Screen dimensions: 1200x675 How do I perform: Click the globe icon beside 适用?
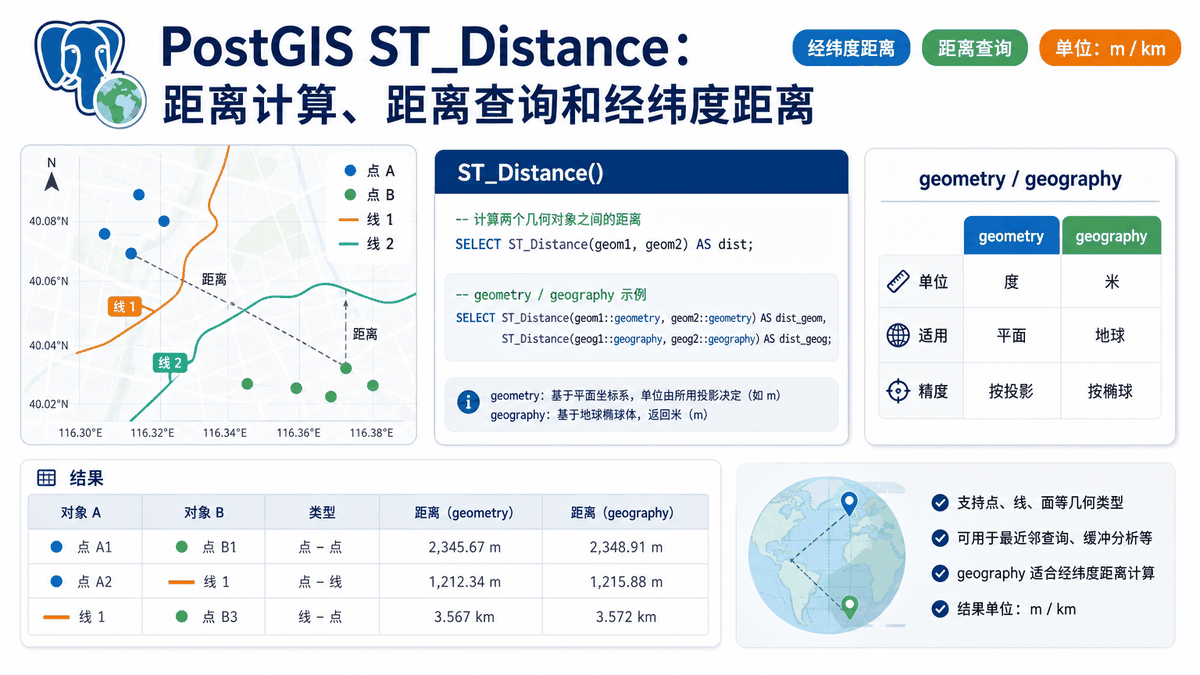pos(898,335)
